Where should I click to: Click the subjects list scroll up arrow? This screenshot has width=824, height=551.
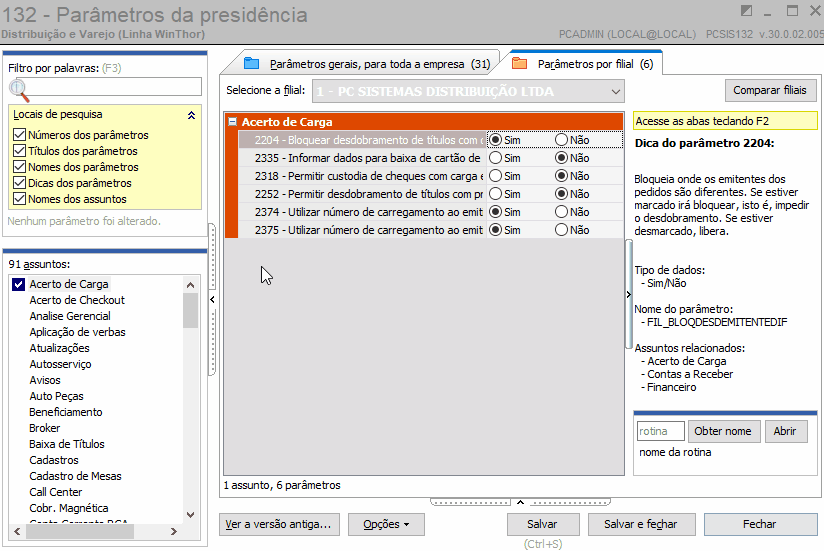[190, 285]
